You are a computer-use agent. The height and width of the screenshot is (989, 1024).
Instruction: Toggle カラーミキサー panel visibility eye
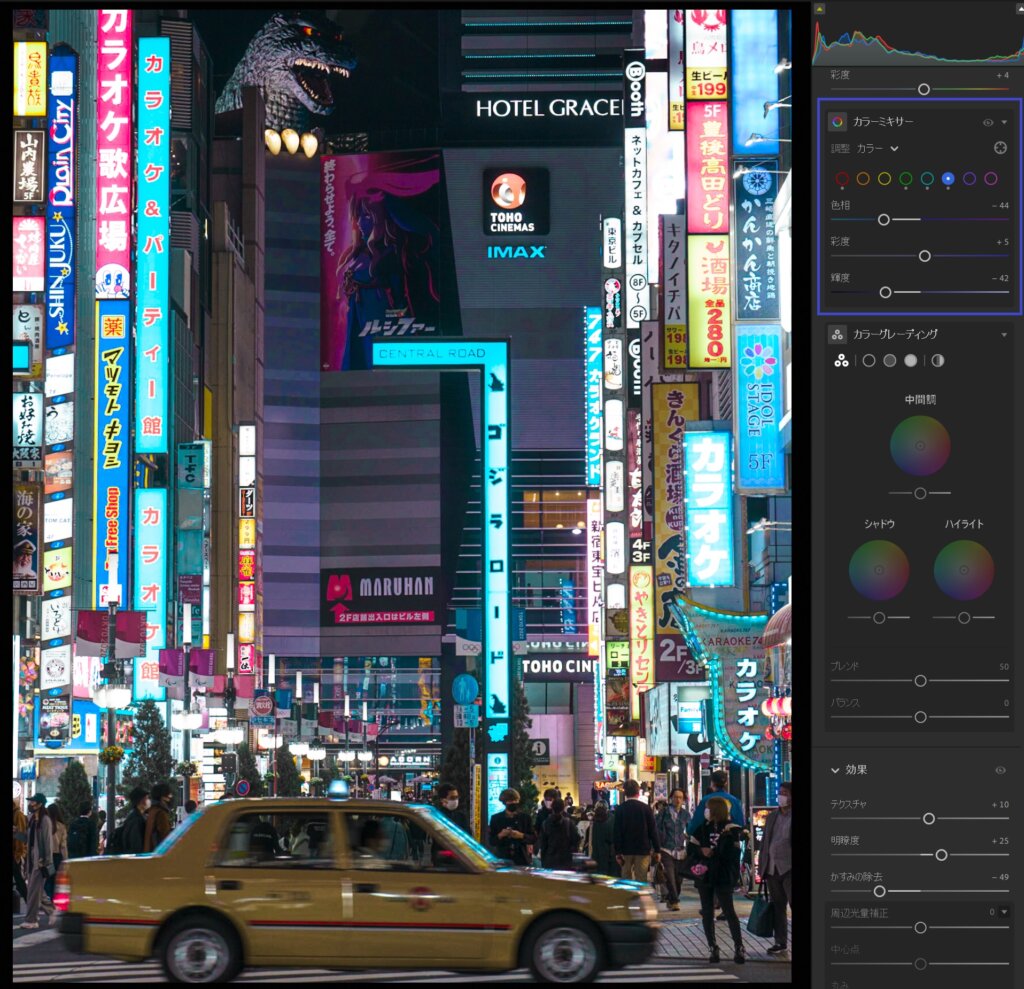[988, 122]
